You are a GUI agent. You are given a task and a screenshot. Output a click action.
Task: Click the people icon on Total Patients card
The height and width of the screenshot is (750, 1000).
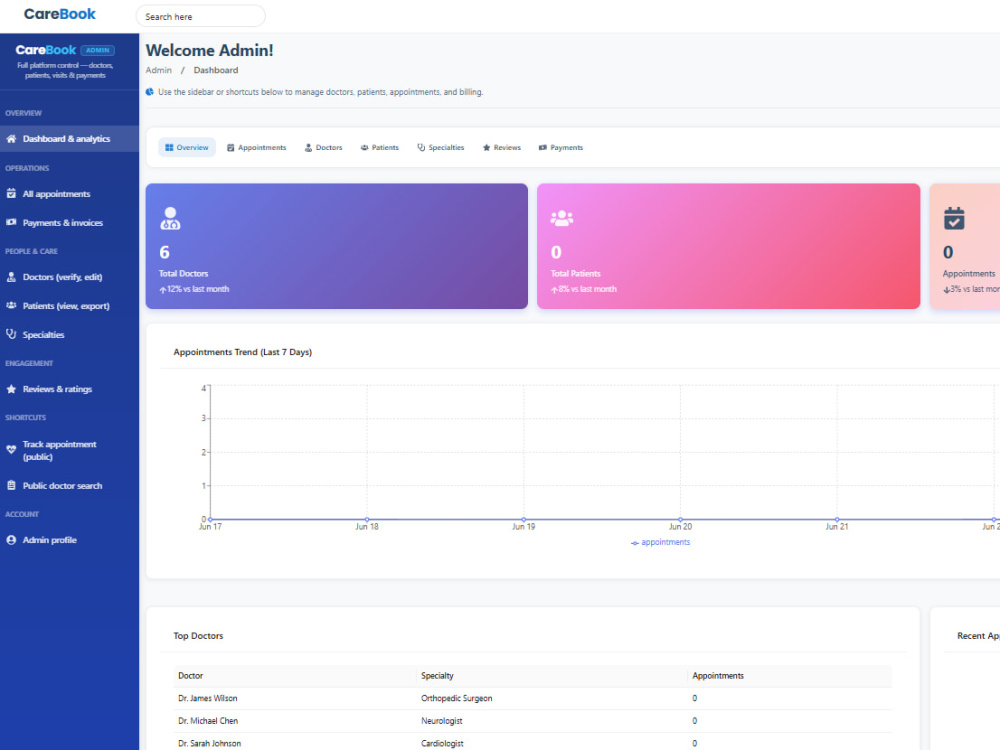tap(562, 218)
